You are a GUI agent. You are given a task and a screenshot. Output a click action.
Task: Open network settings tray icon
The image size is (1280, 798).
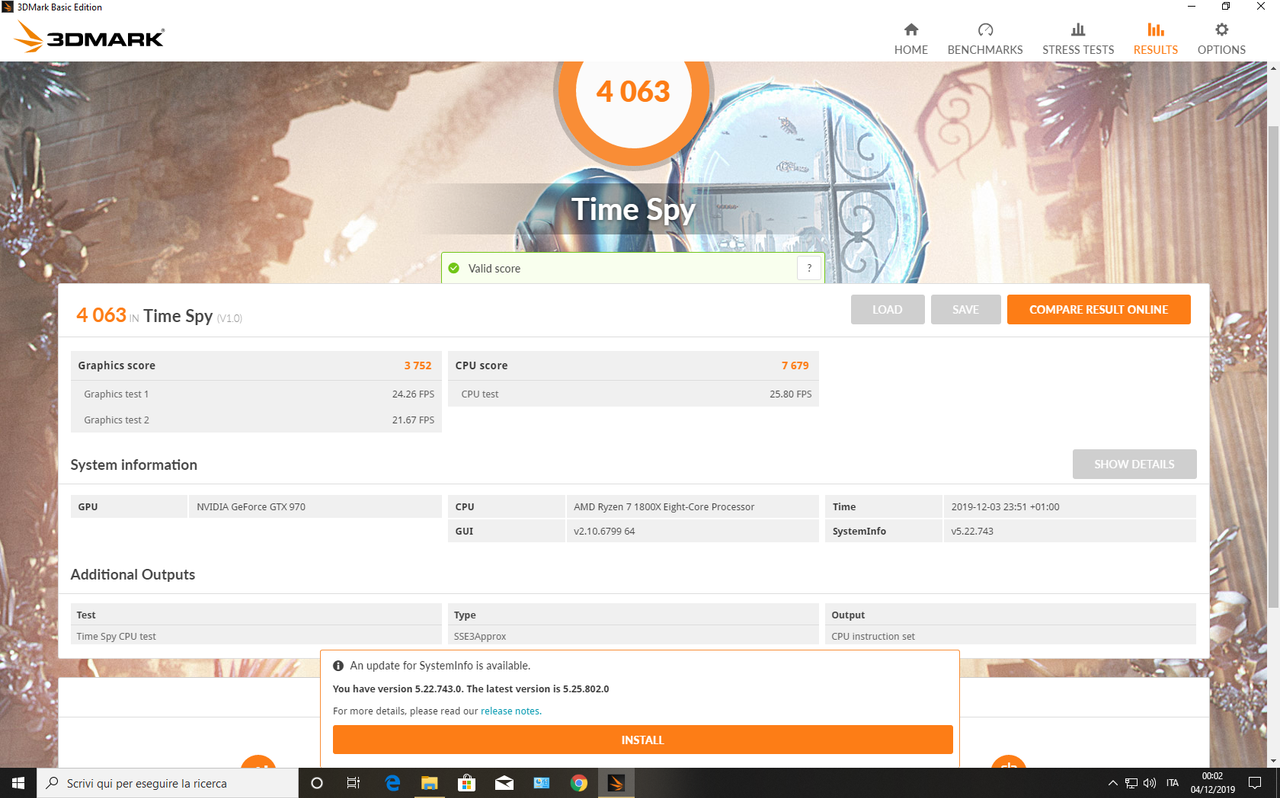(1131, 783)
